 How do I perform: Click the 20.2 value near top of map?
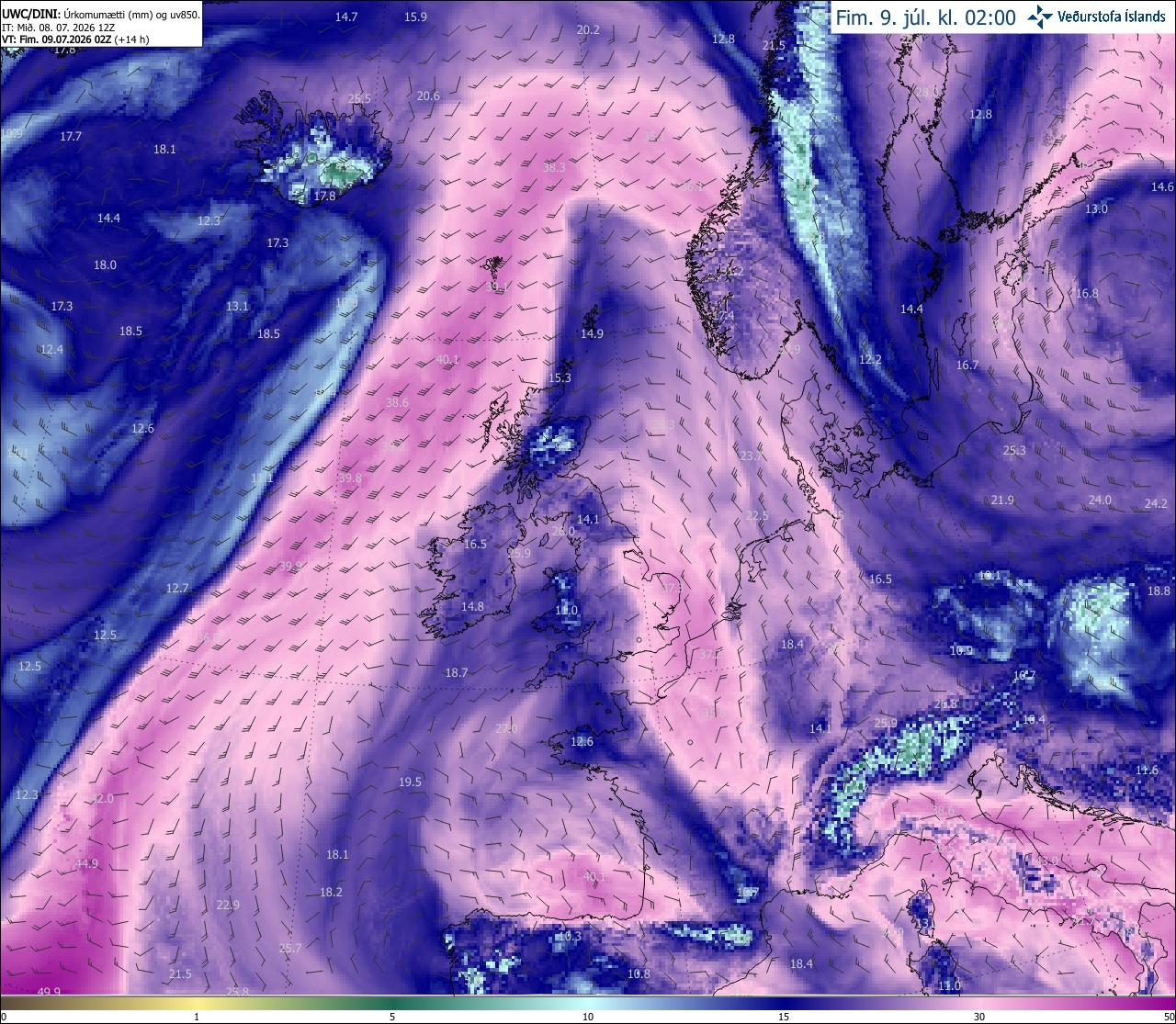(588, 30)
